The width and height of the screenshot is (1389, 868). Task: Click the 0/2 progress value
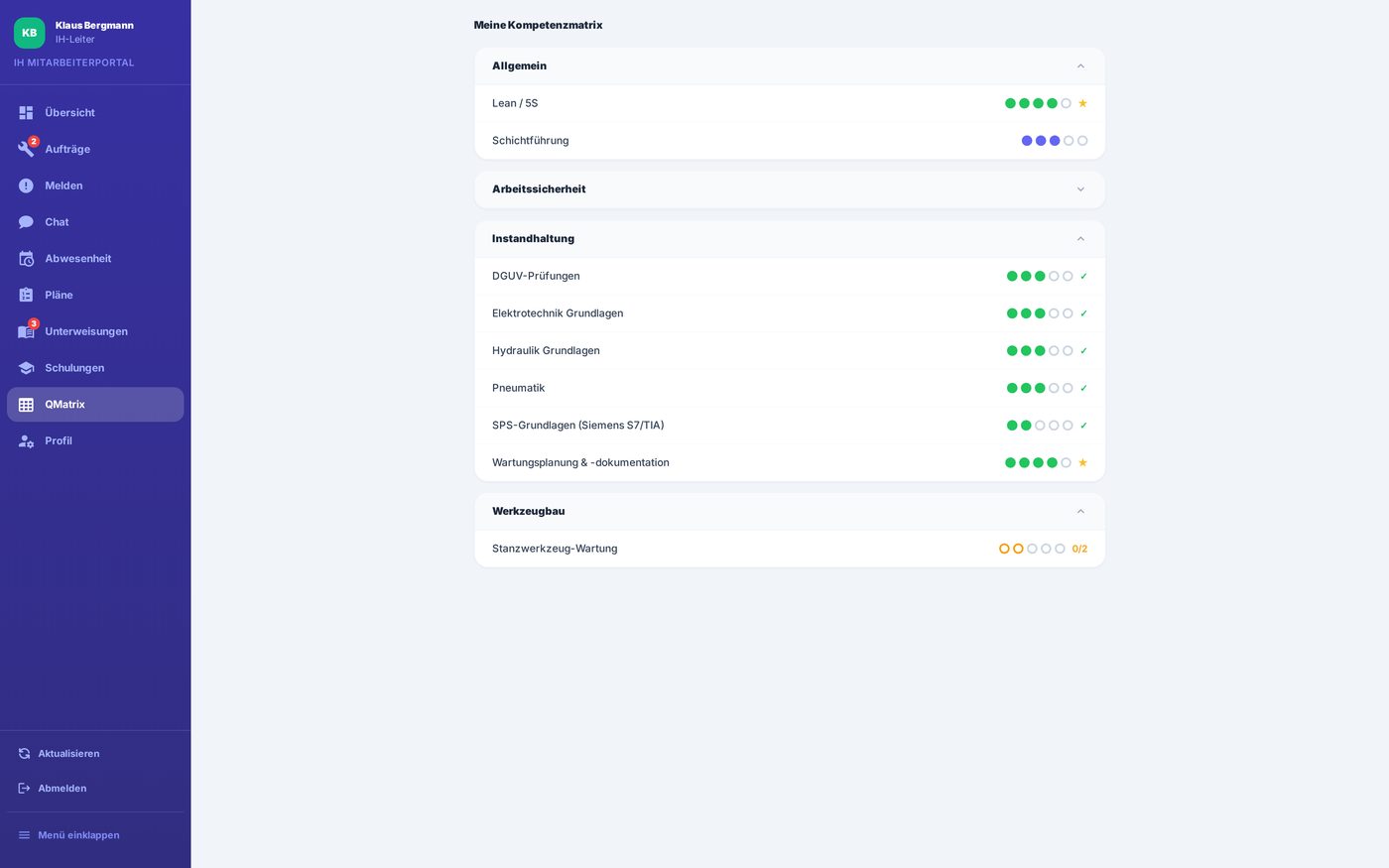[x=1079, y=549]
